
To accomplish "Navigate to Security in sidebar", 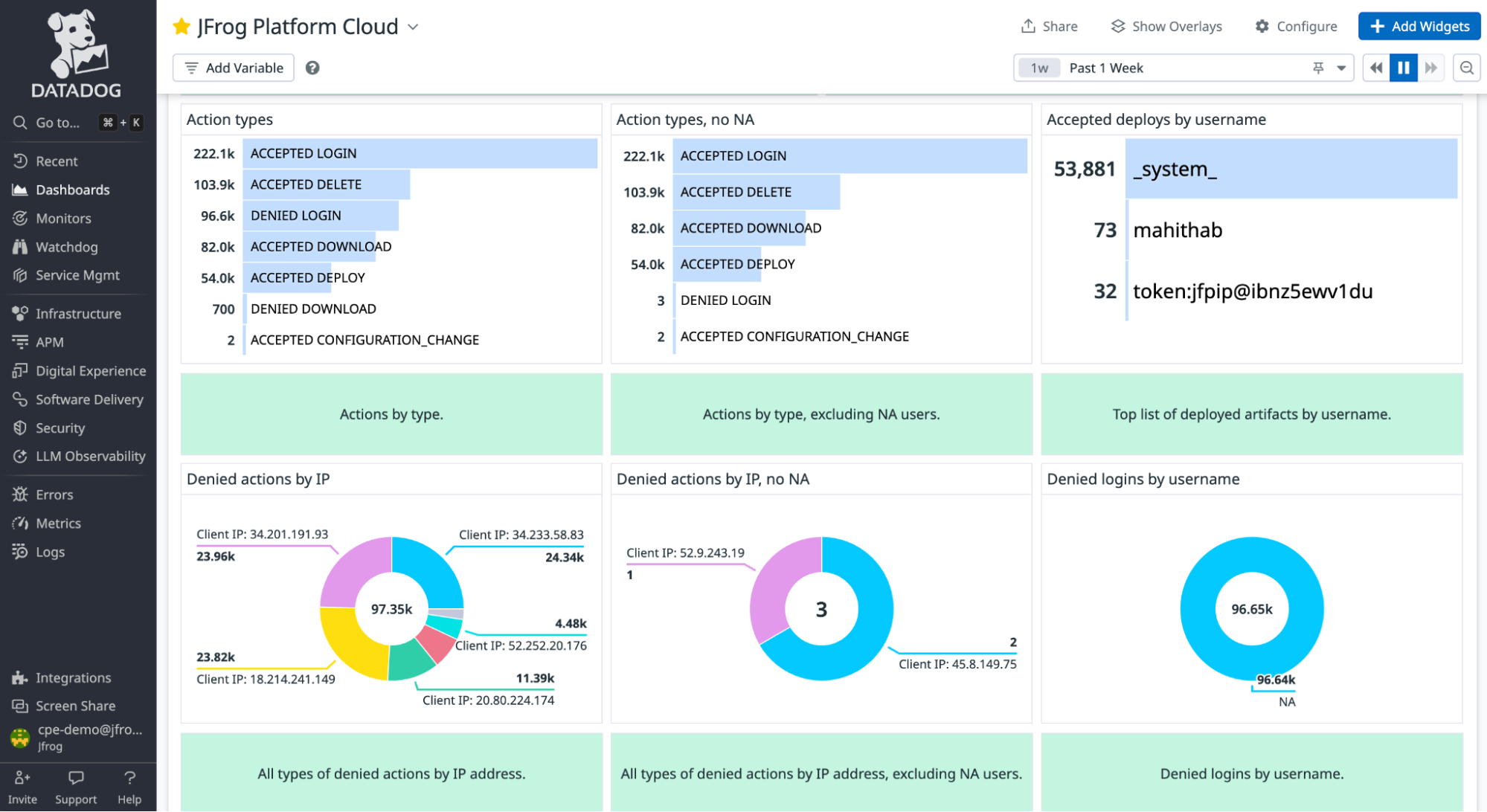I will (60, 428).
